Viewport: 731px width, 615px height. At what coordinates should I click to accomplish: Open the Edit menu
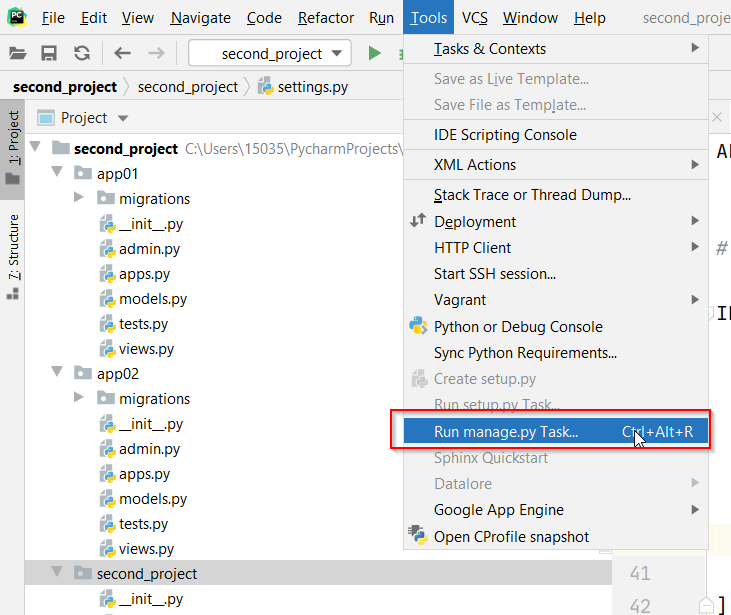coord(93,18)
